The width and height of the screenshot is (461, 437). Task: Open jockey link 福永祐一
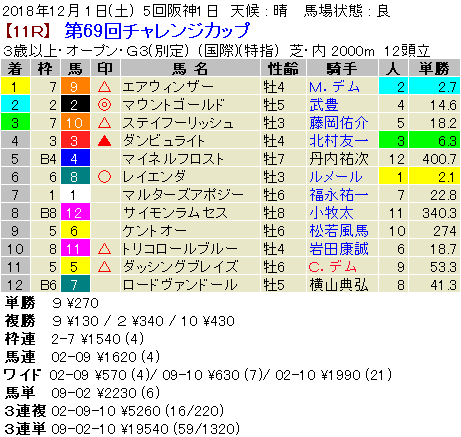(339, 195)
